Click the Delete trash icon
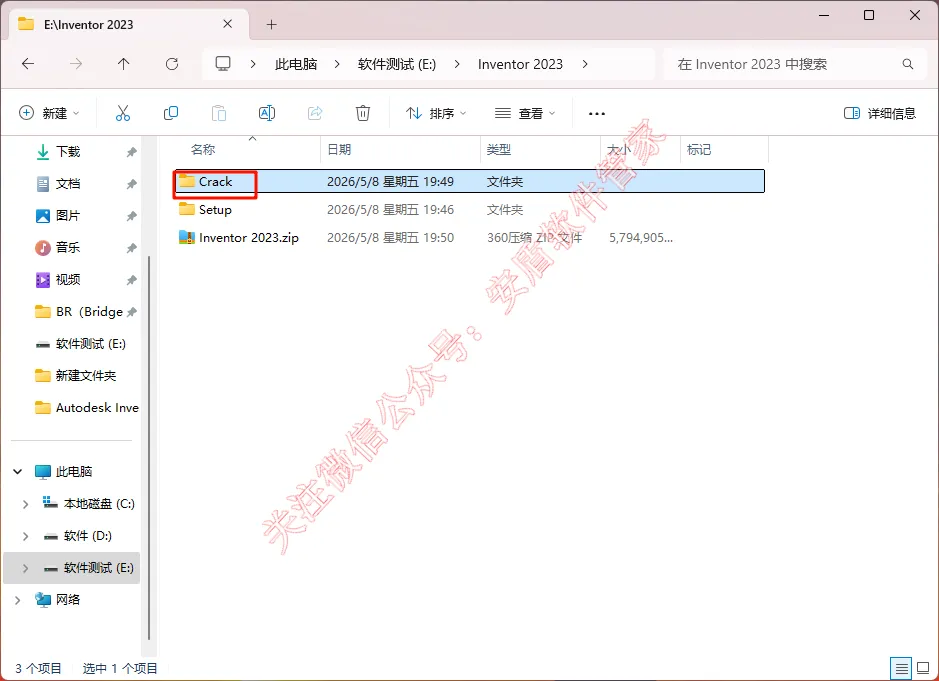Viewport: 939px width, 681px height. pyautogui.click(x=363, y=113)
